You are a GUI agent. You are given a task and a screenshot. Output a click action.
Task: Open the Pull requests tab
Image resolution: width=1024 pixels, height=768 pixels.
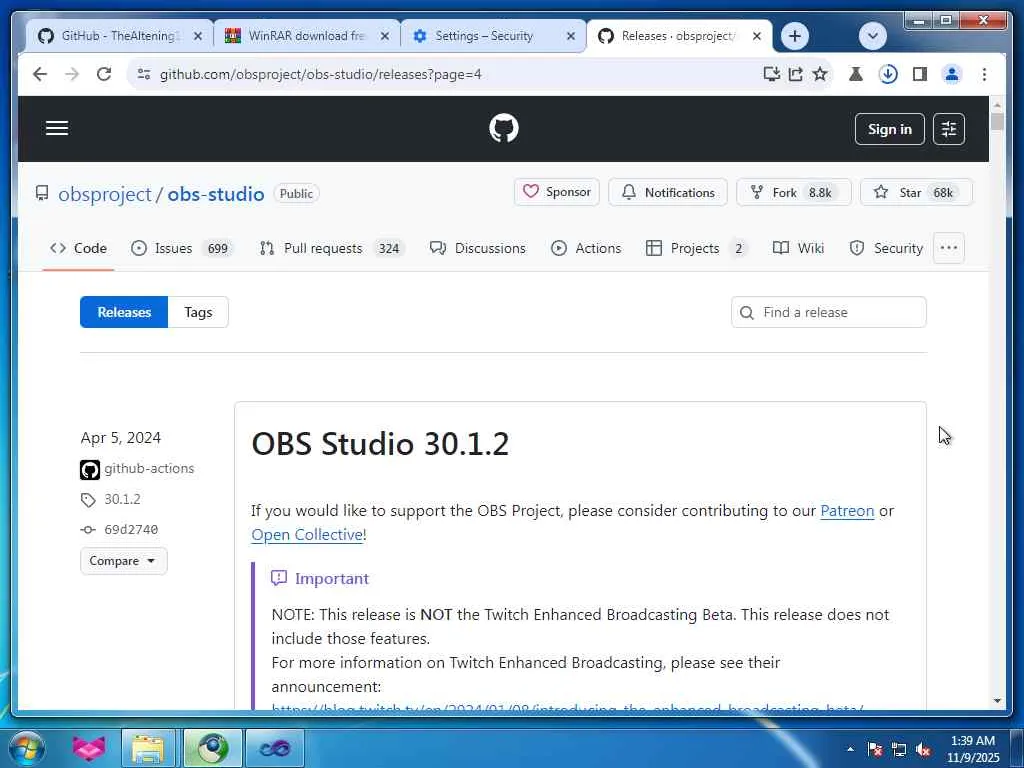click(332, 248)
